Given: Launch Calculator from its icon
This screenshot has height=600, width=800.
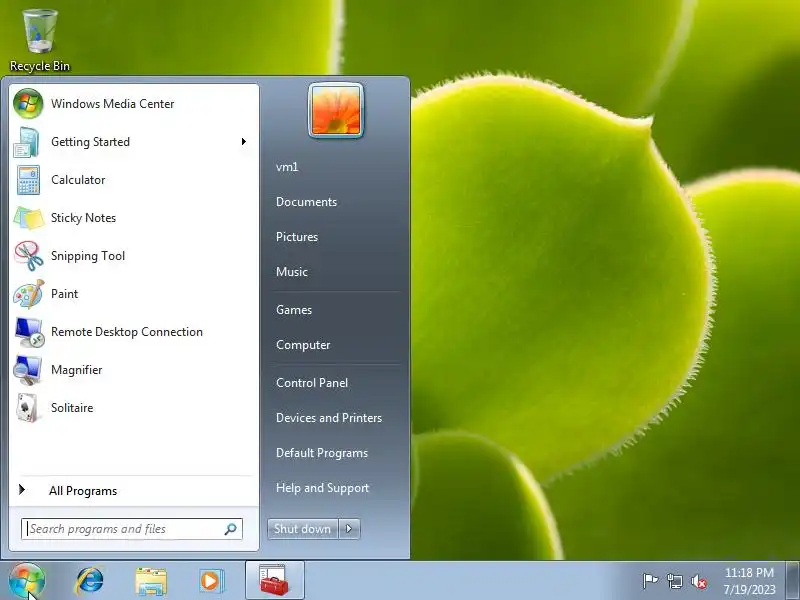Looking at the screenshot, I should [x=28, y=180].
